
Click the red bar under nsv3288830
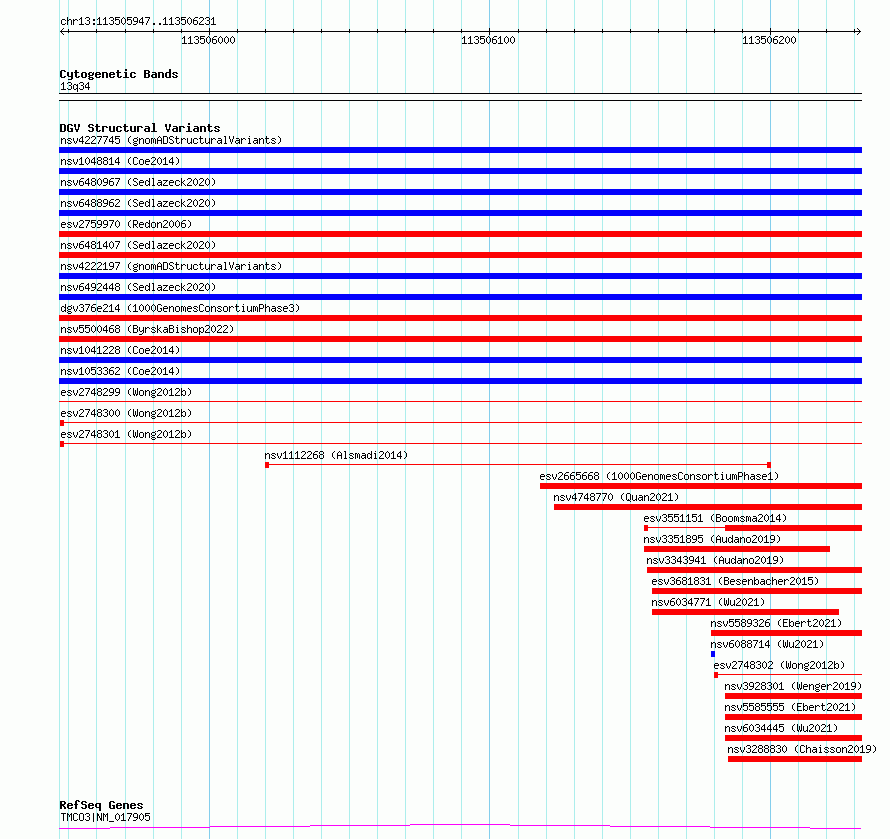(x=795, y=759)
